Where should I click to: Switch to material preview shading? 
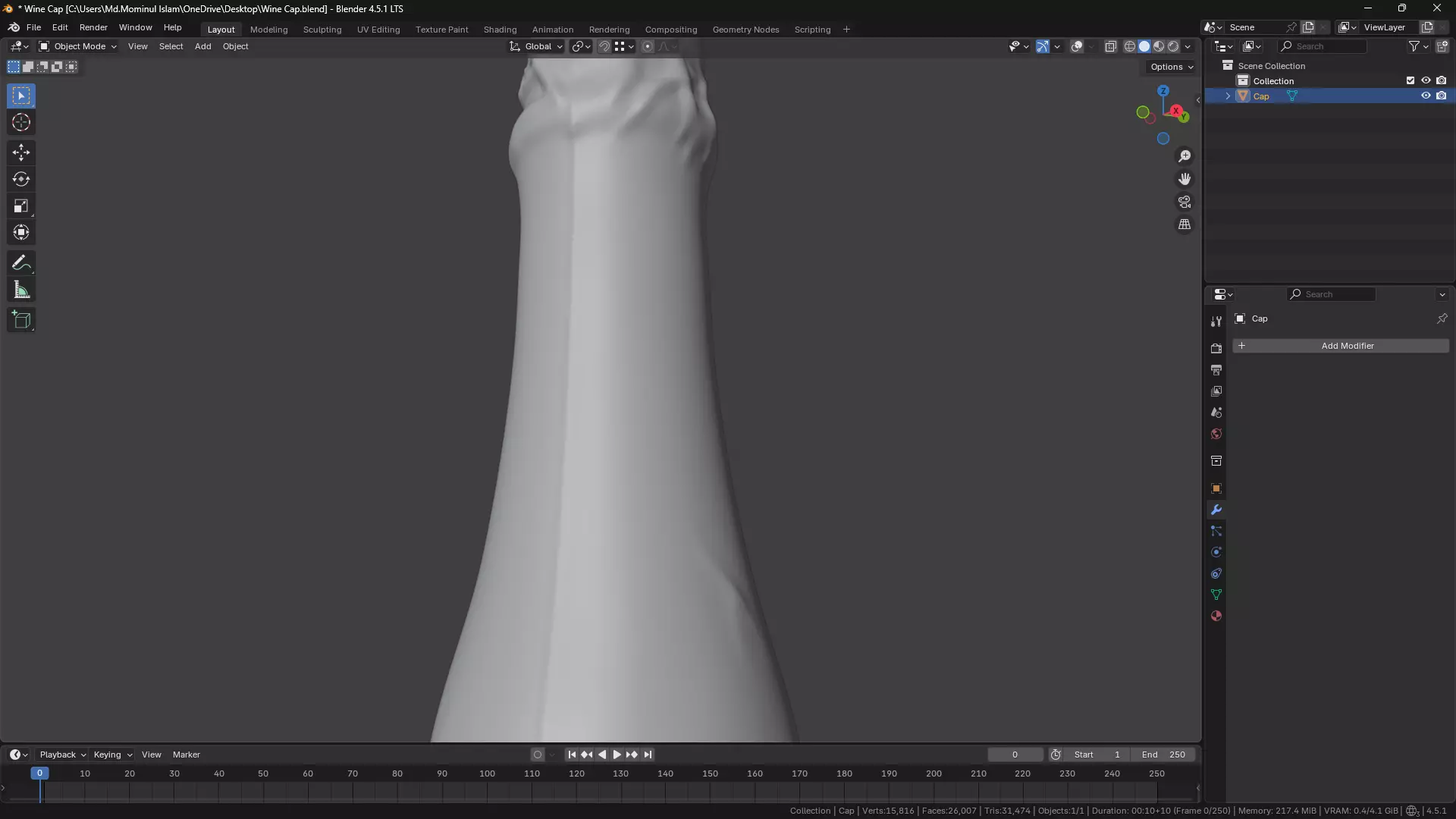(x=1159, y=46)
